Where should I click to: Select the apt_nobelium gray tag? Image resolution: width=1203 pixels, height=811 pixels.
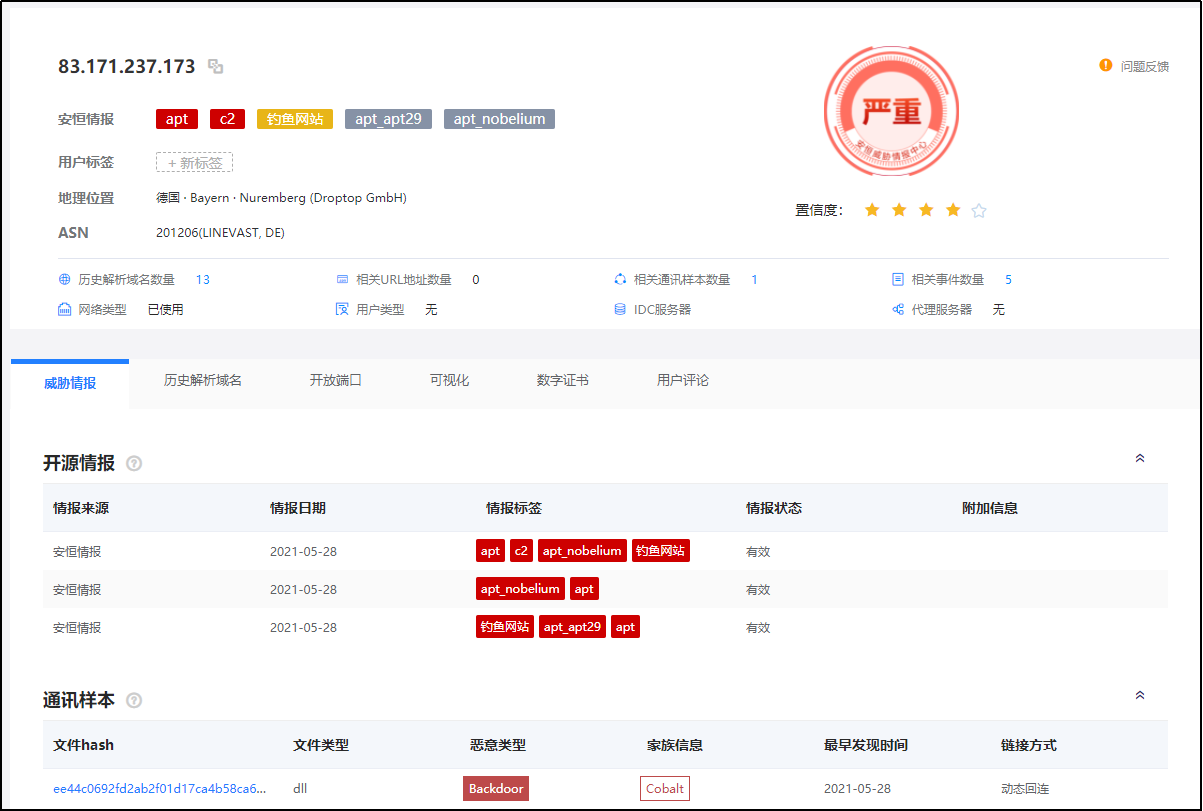coord(499,119)
